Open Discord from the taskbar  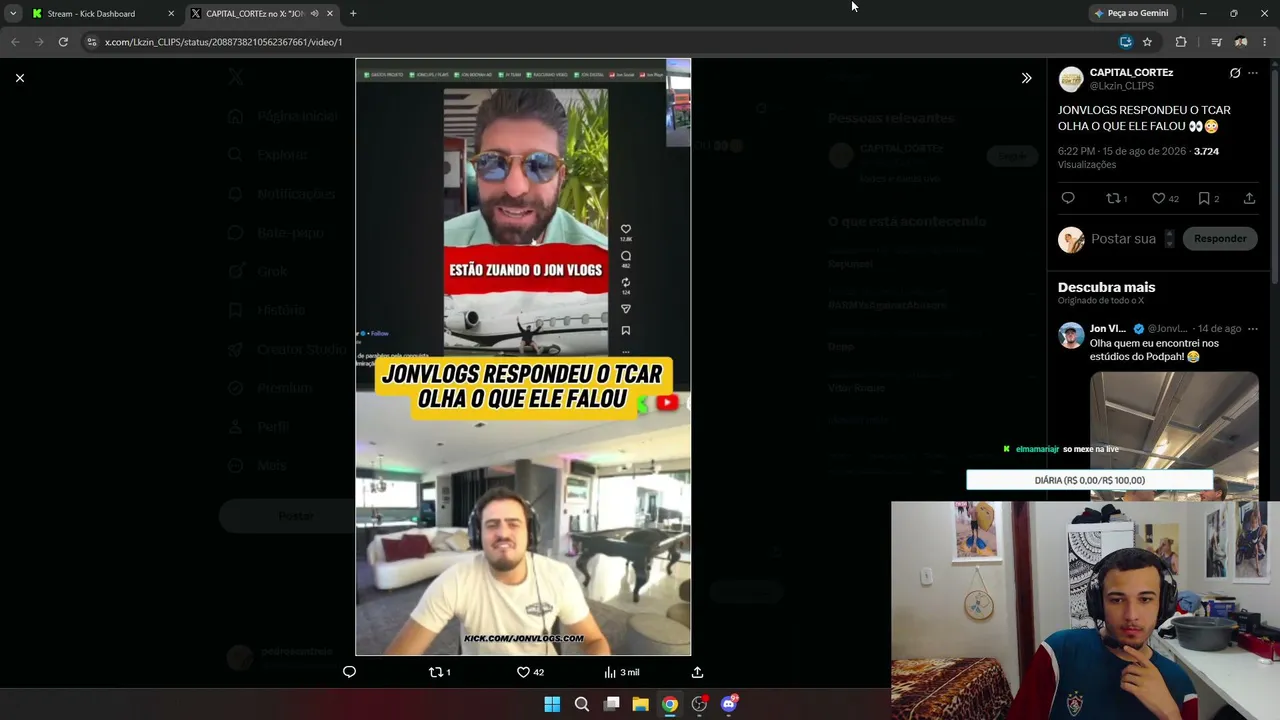(x=729, y=704)
